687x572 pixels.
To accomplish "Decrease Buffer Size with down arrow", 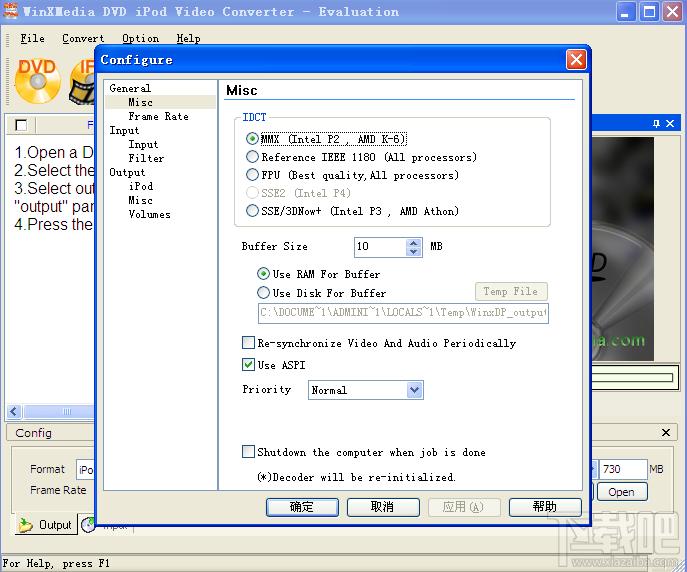I will (x=413, y=251).
